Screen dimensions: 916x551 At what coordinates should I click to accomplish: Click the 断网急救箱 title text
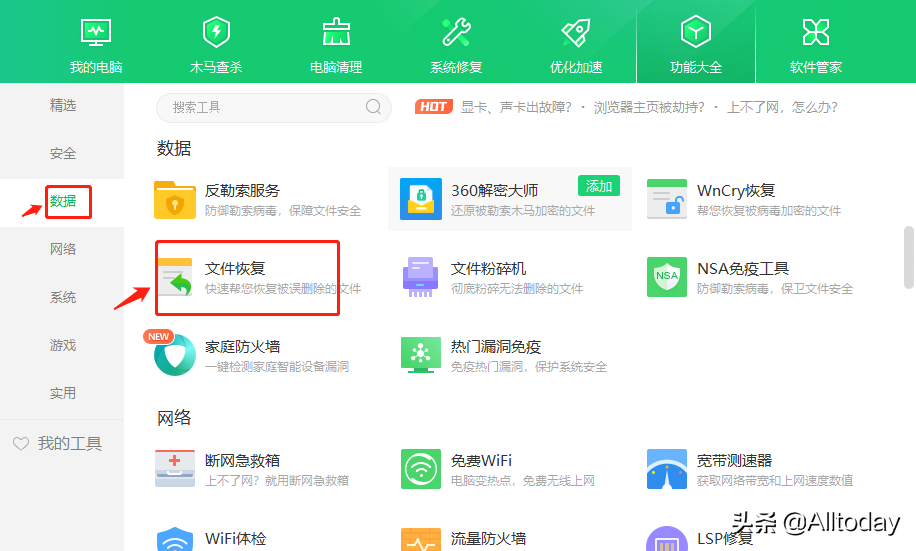[242, 461]
